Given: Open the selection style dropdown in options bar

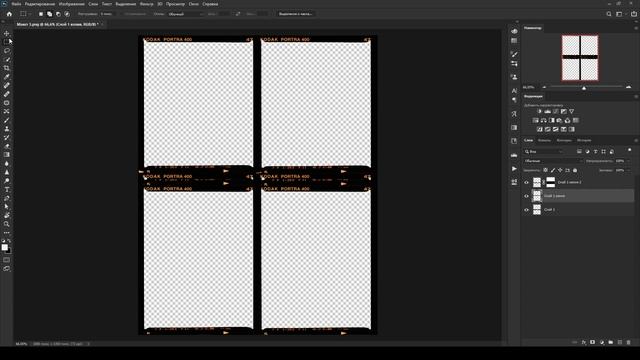Looking at the screenshot, I should [x=186, y=14].
